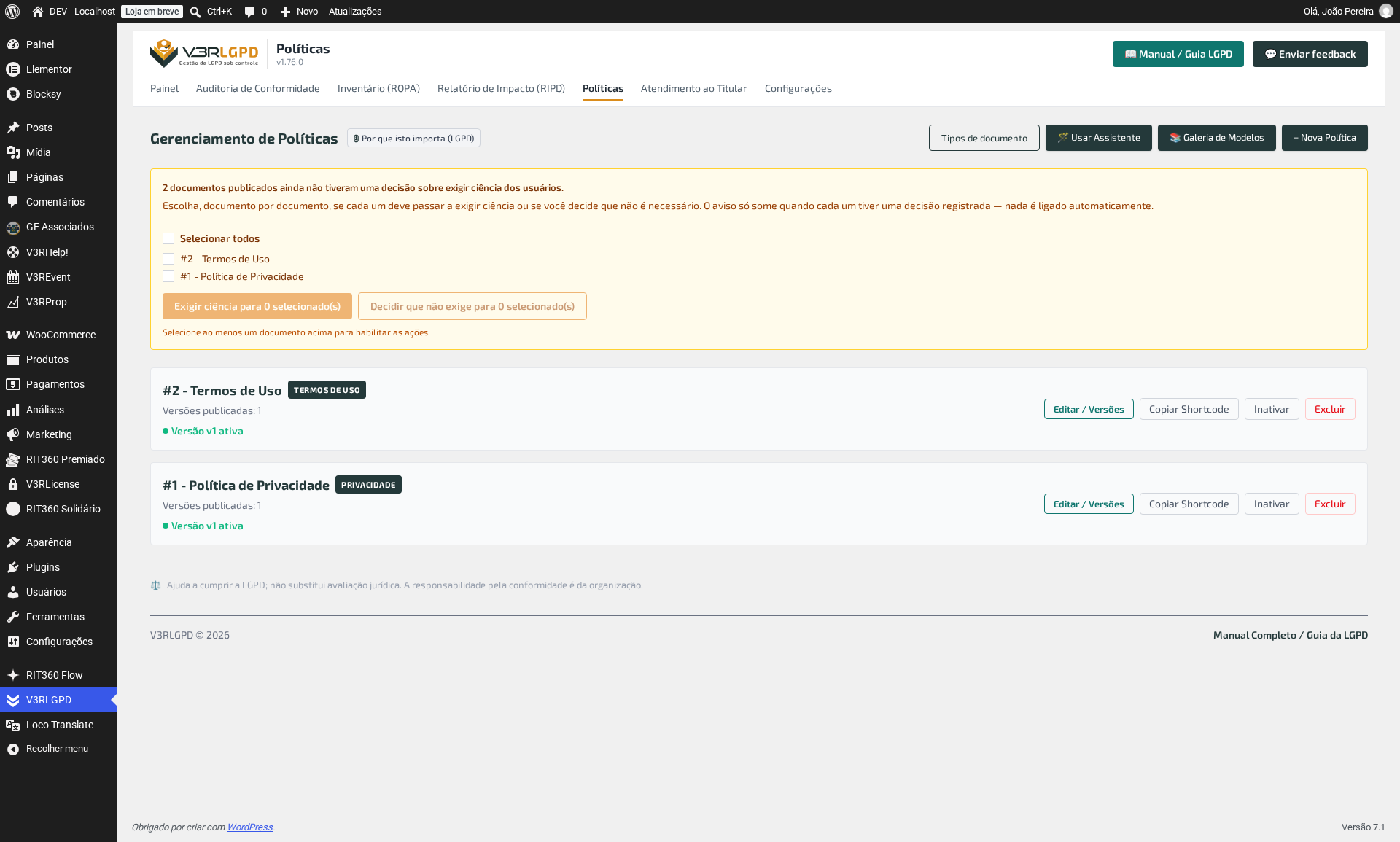Screen dimensions: 1400x842
Task: Click the Painel dashboard icon in sidebar
Action: [13, 44]
